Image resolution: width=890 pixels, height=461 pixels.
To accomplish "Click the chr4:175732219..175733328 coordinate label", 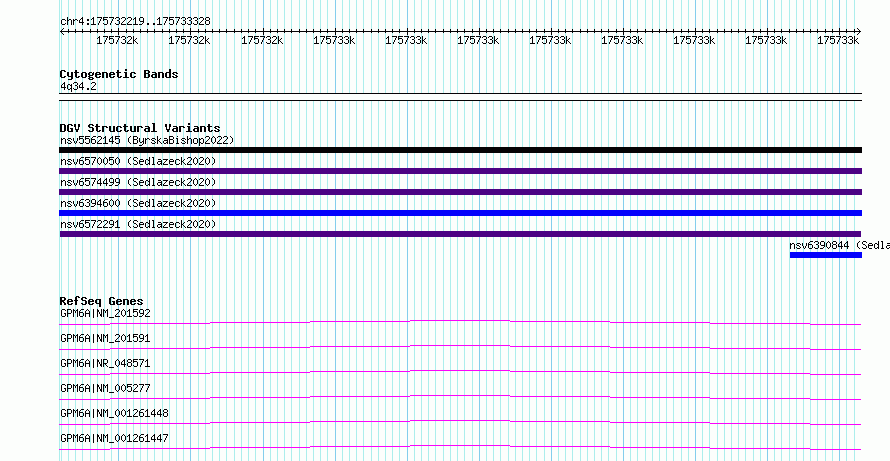I will click(135, 22).
